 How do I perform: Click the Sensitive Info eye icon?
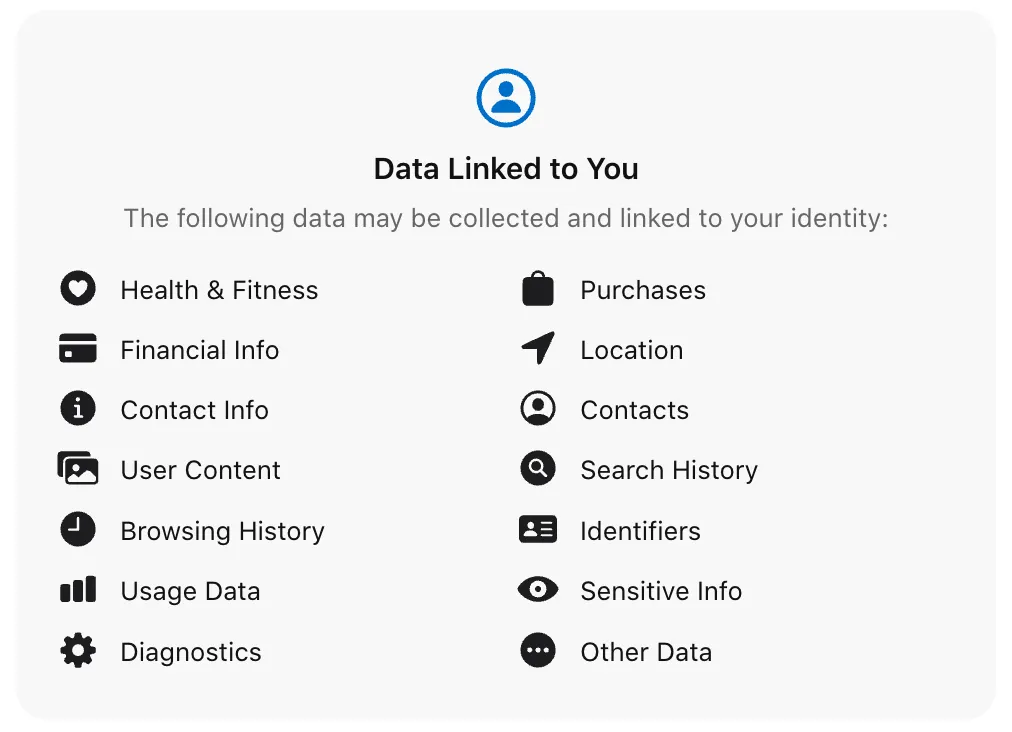(538, 590)
